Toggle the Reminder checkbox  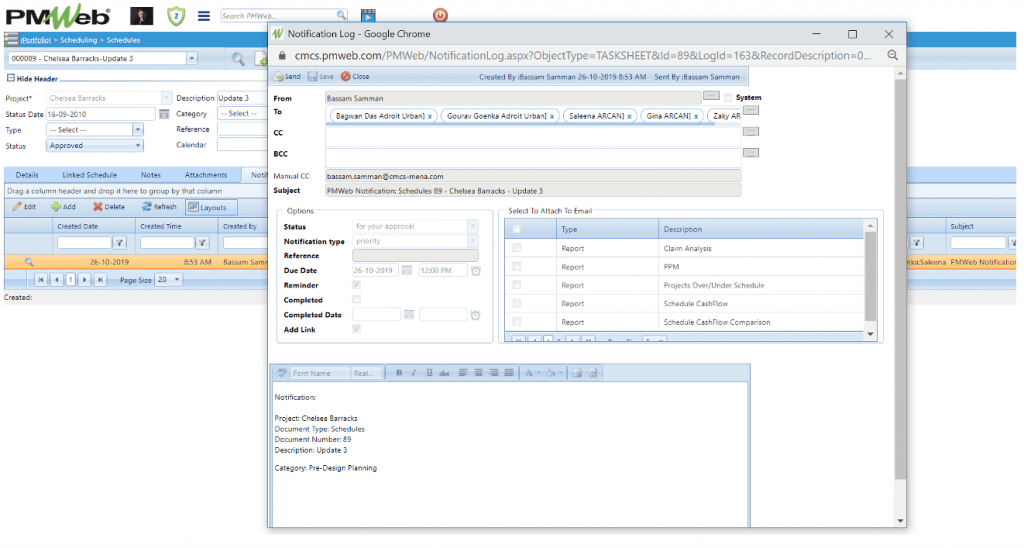click(356, 285)
